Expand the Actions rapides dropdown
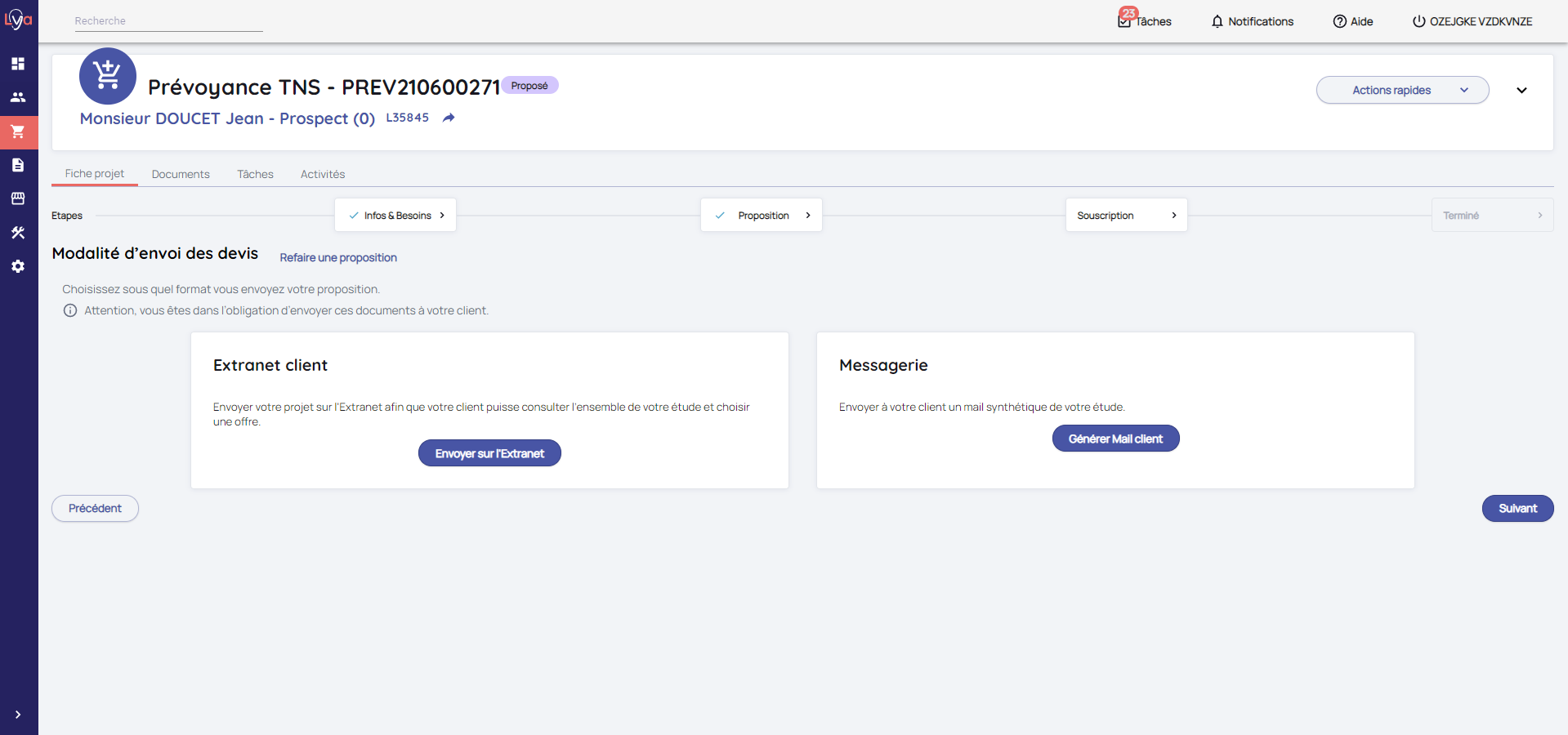The height and width of the screenshot is (735, 1568). tap(1402, 90)
